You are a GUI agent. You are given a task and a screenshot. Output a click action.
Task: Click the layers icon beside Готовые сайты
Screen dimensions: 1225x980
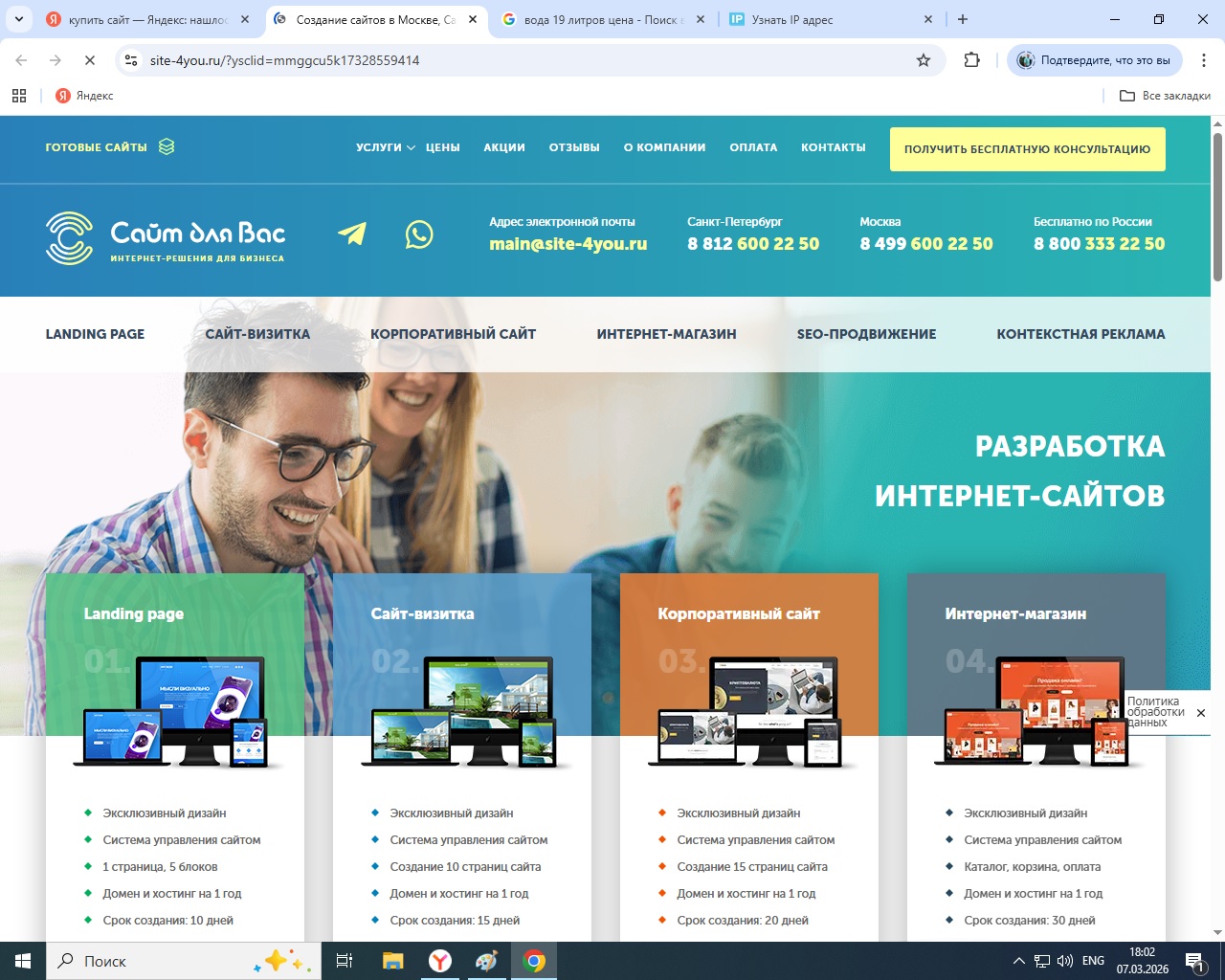(x=167, y=146)
